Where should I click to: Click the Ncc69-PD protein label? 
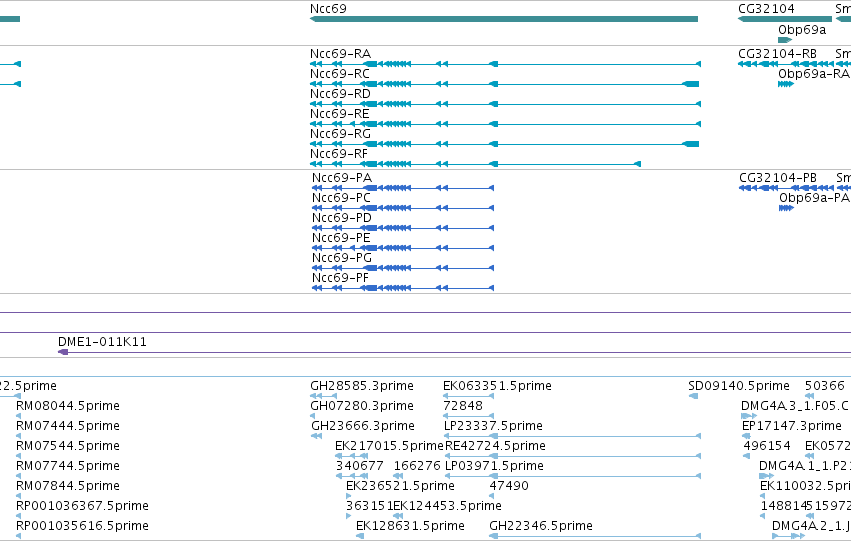(342, 218)
